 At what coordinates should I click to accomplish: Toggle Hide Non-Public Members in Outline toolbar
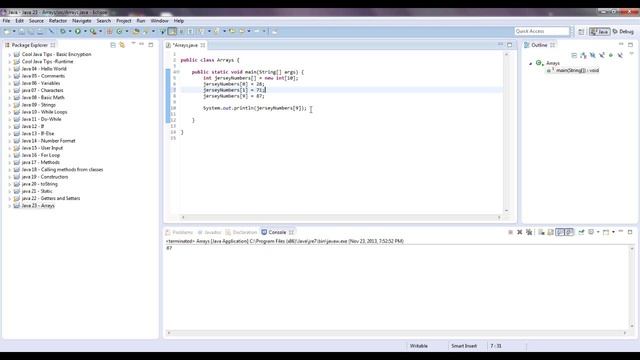611,55
